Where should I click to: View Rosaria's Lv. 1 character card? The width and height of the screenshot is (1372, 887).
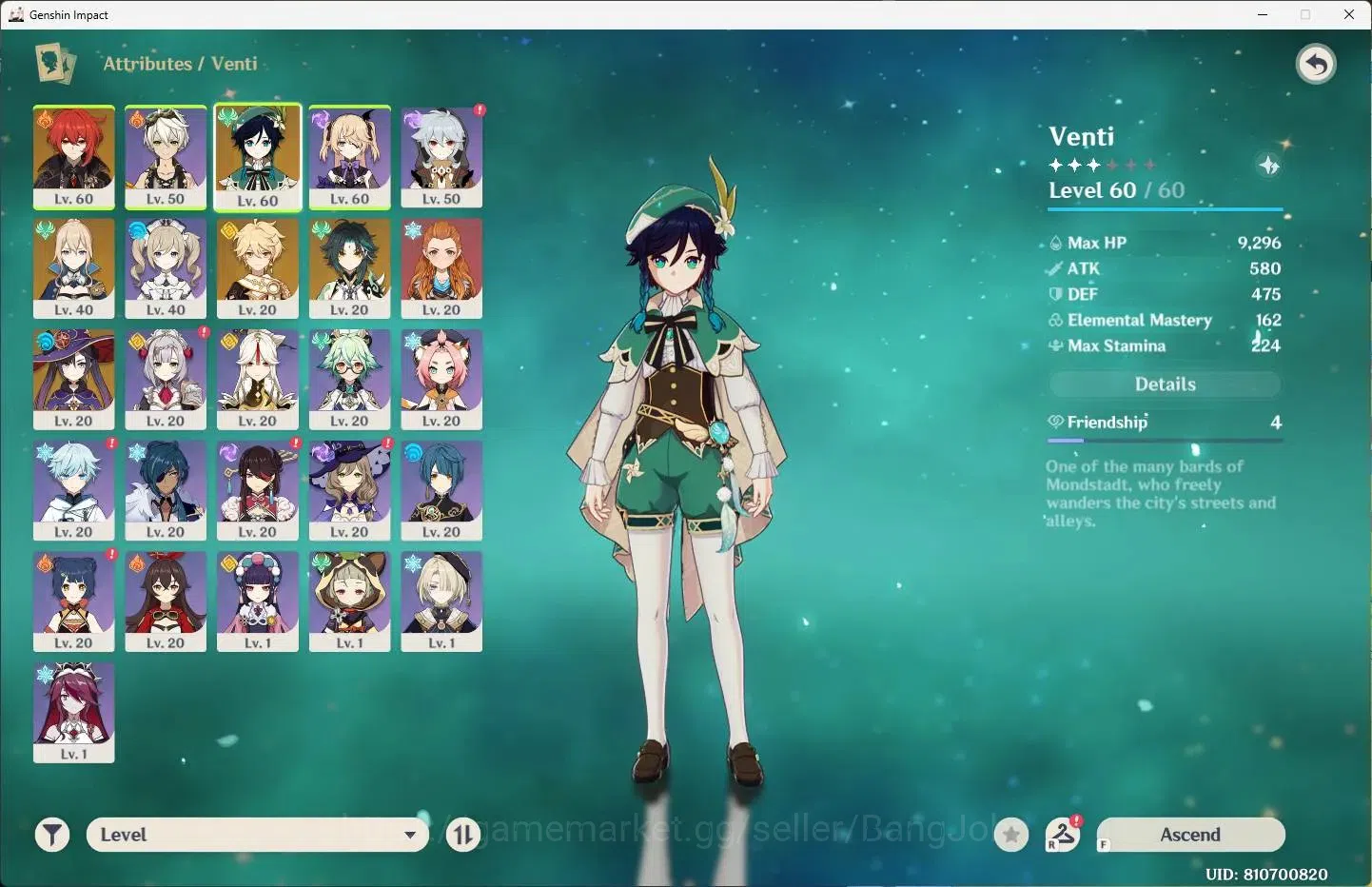tap(74, 713)
